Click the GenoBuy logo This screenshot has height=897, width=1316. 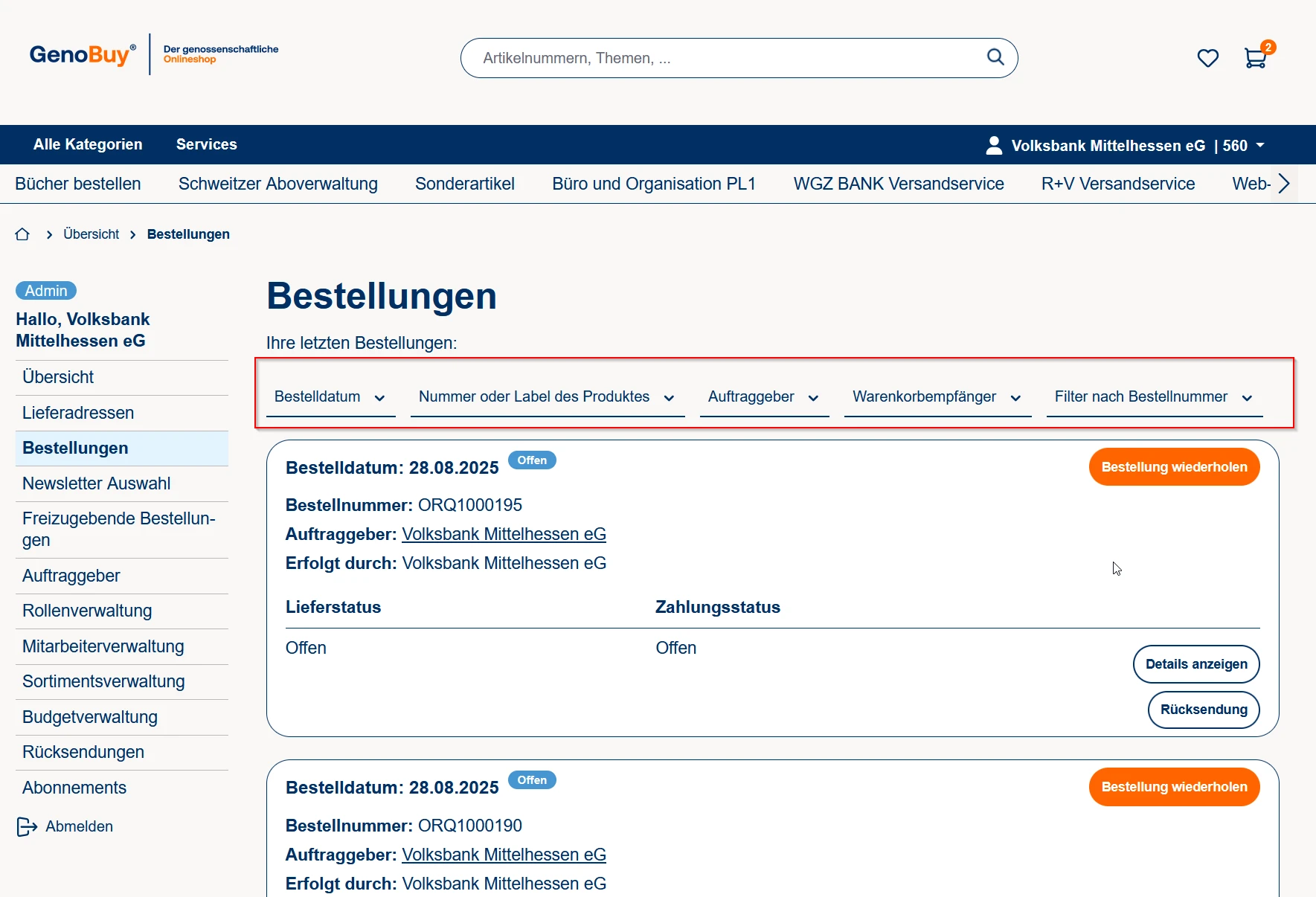tap(83, 55)
